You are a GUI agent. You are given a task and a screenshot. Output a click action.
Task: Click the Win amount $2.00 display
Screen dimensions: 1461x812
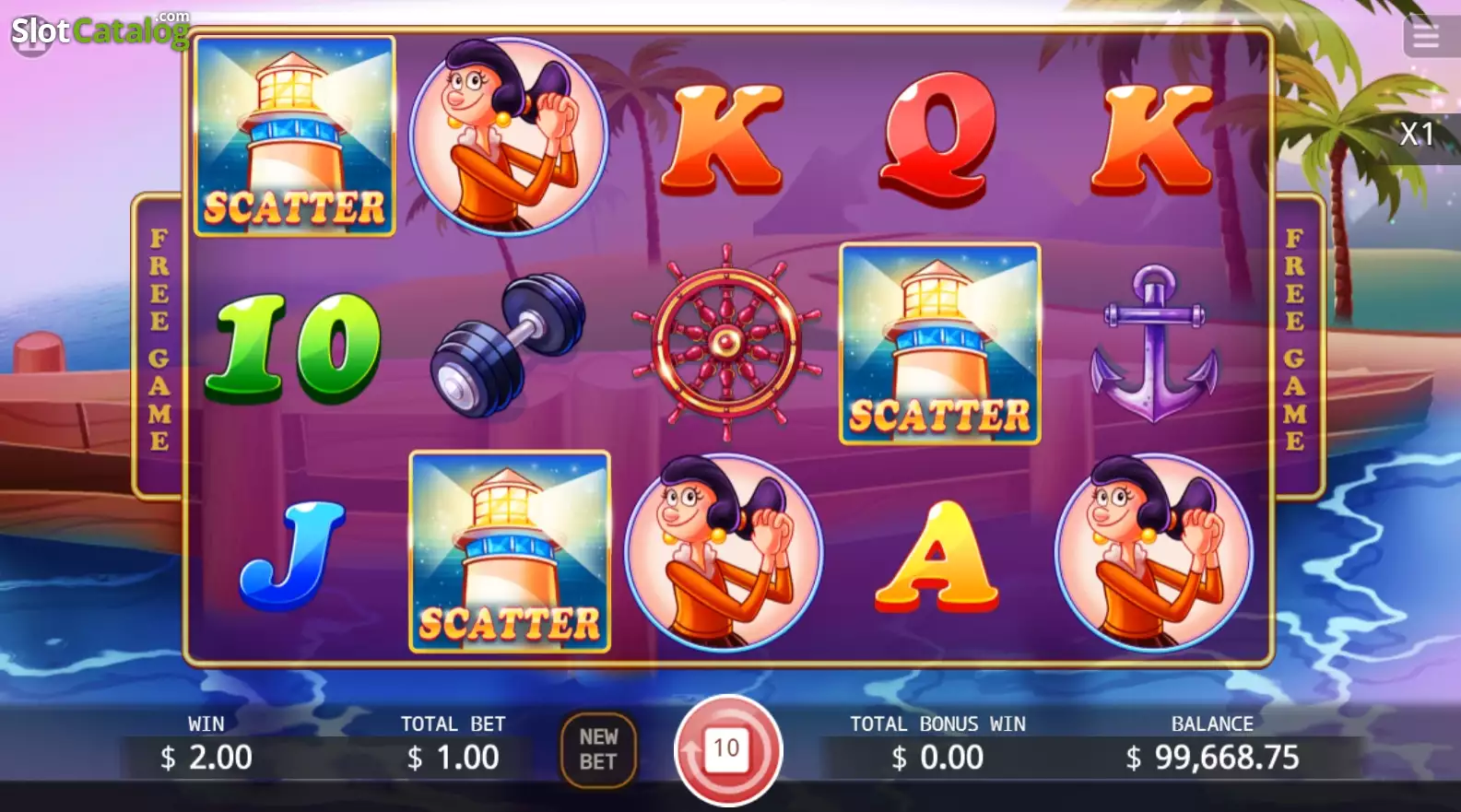206,758
